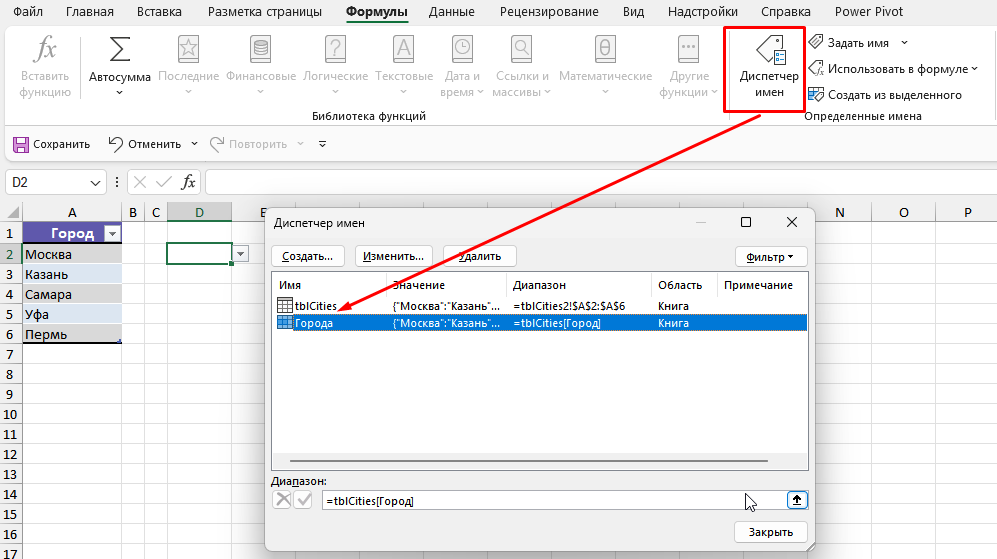This screenshot has height=559, width=997.
Task: Expand the Name Box dropdown arrow
Action: coord(96,182)
